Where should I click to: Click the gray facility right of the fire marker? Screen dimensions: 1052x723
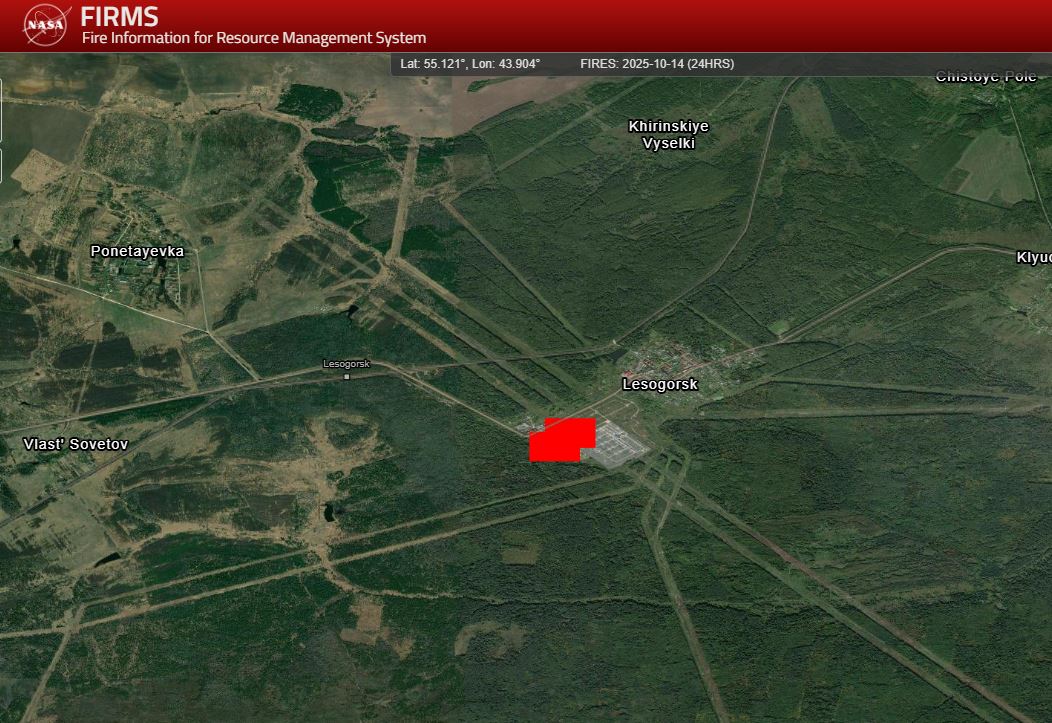(620, 445)
